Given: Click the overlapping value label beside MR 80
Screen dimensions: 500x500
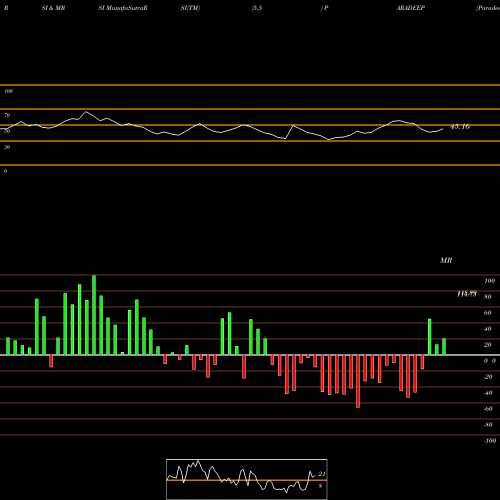Looking at the screenshot, I should pos(467,294).
